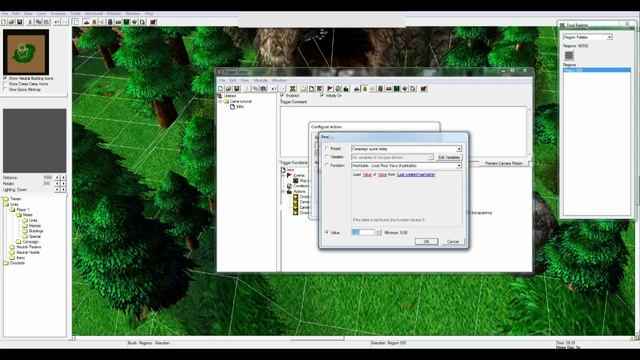
Task: Click Undo icon in Trigger Editor toolbar
Action: tap(274, 89)
